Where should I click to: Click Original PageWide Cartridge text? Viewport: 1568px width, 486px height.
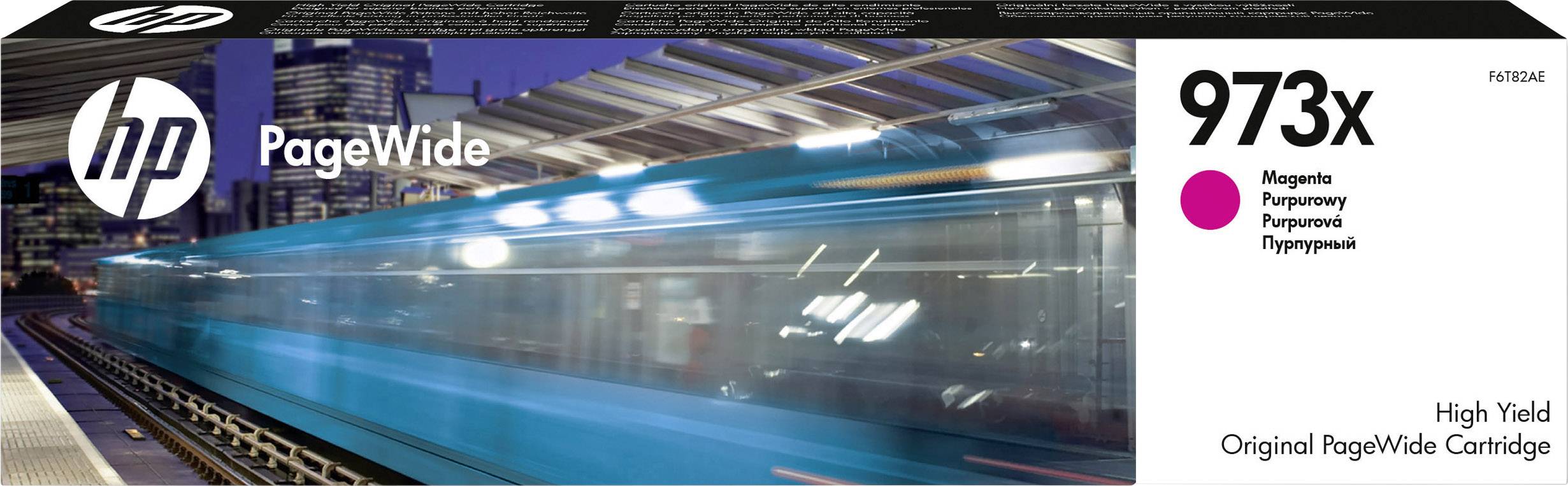(x=1385, y=445)
